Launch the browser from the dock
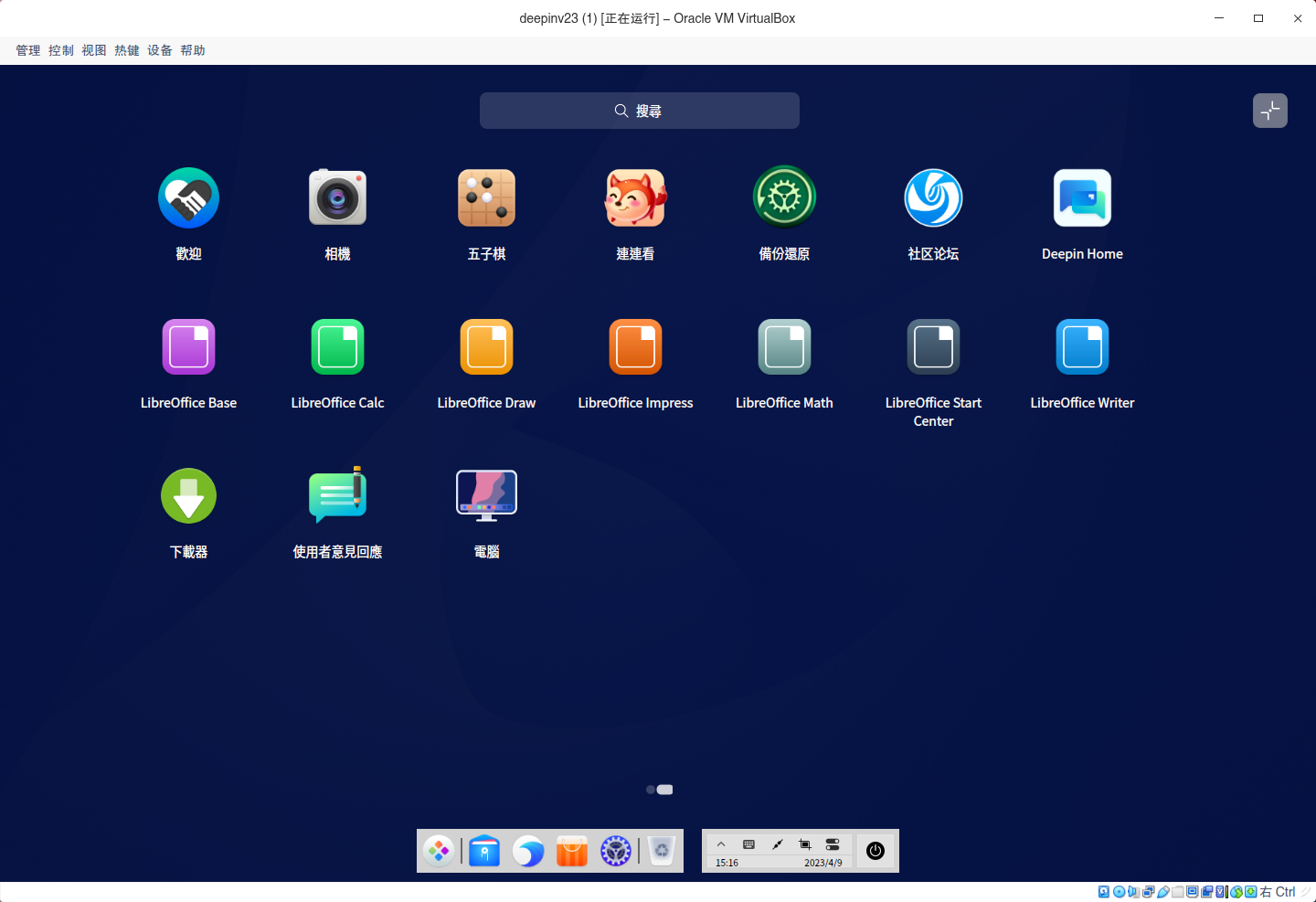Screen dimensions: 1316x902 (528, 851)
